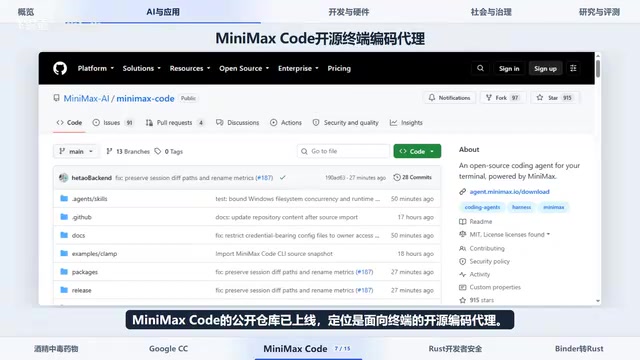
Task: Expand the MIT License licenses found dropdown
Action: [x=510, y=235]
